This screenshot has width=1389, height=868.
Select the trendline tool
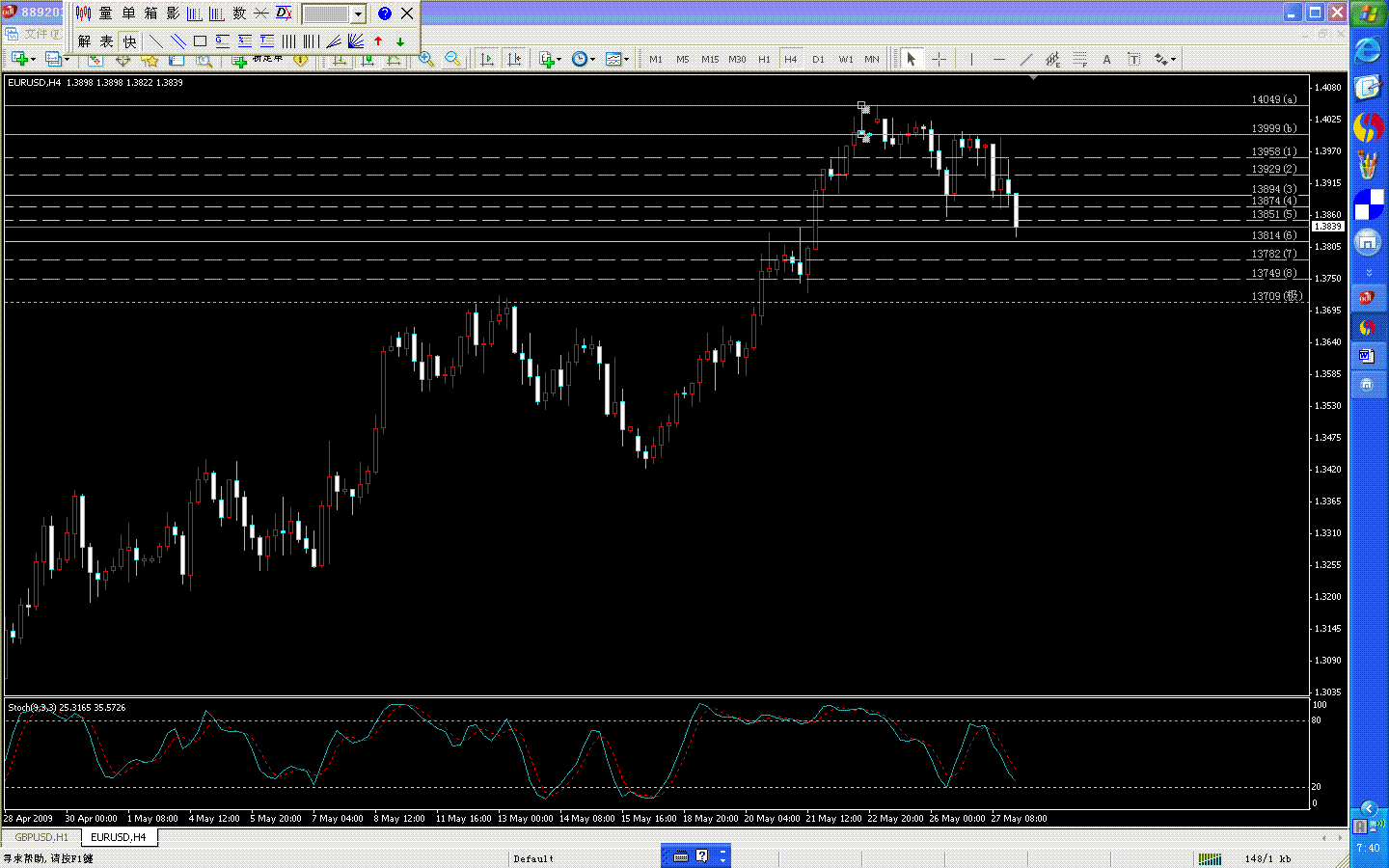1025,60
